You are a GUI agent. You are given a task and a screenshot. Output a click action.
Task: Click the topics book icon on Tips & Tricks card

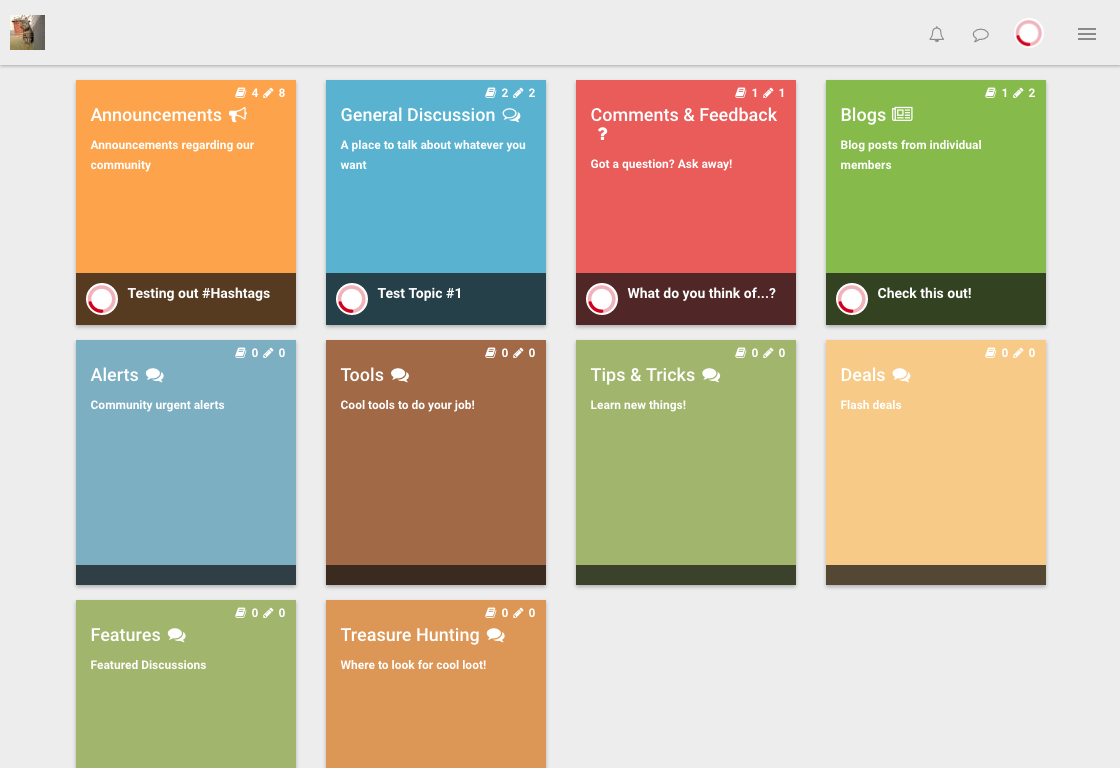tap(741, 353)
